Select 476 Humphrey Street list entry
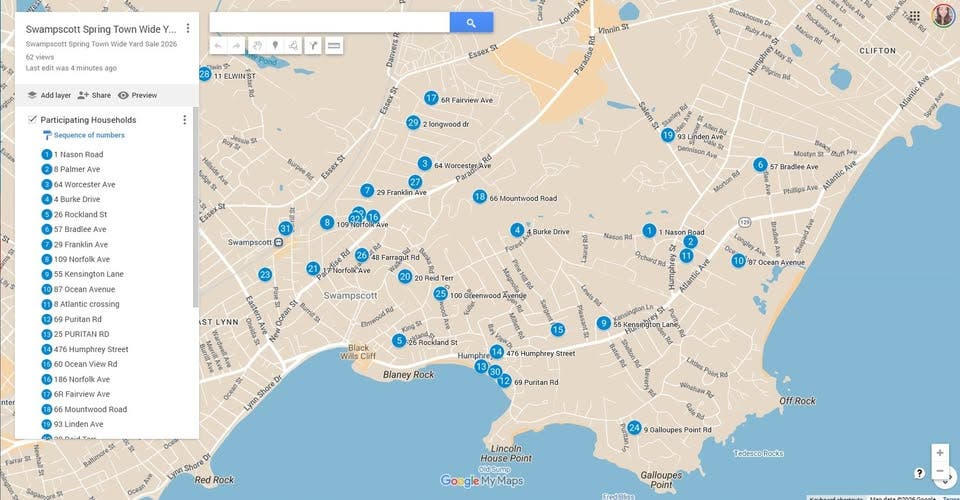Image resolution: width=960 pixels, height=500 pixels. point(91,349)
